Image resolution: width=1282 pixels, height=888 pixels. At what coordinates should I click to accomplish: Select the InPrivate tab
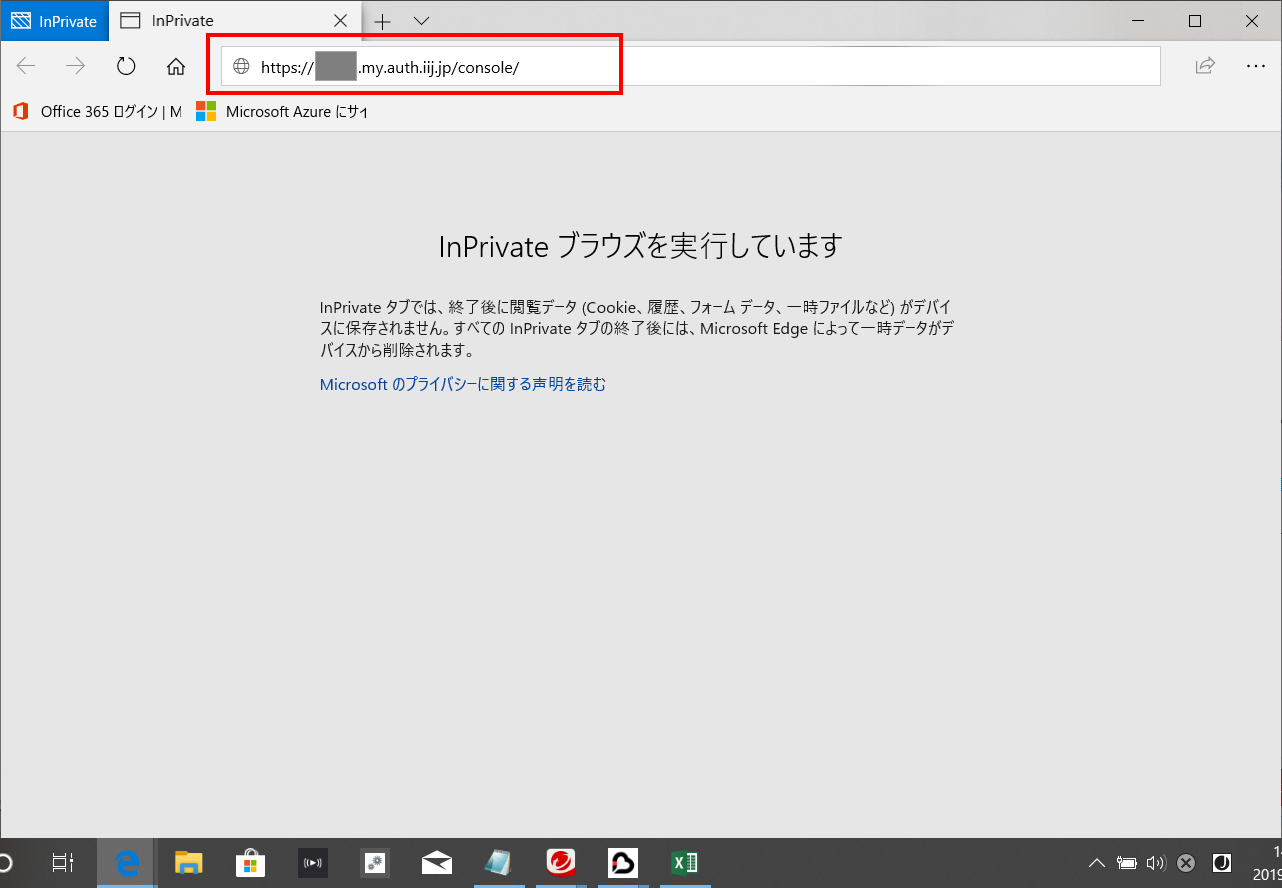click(x=230, y=21)
